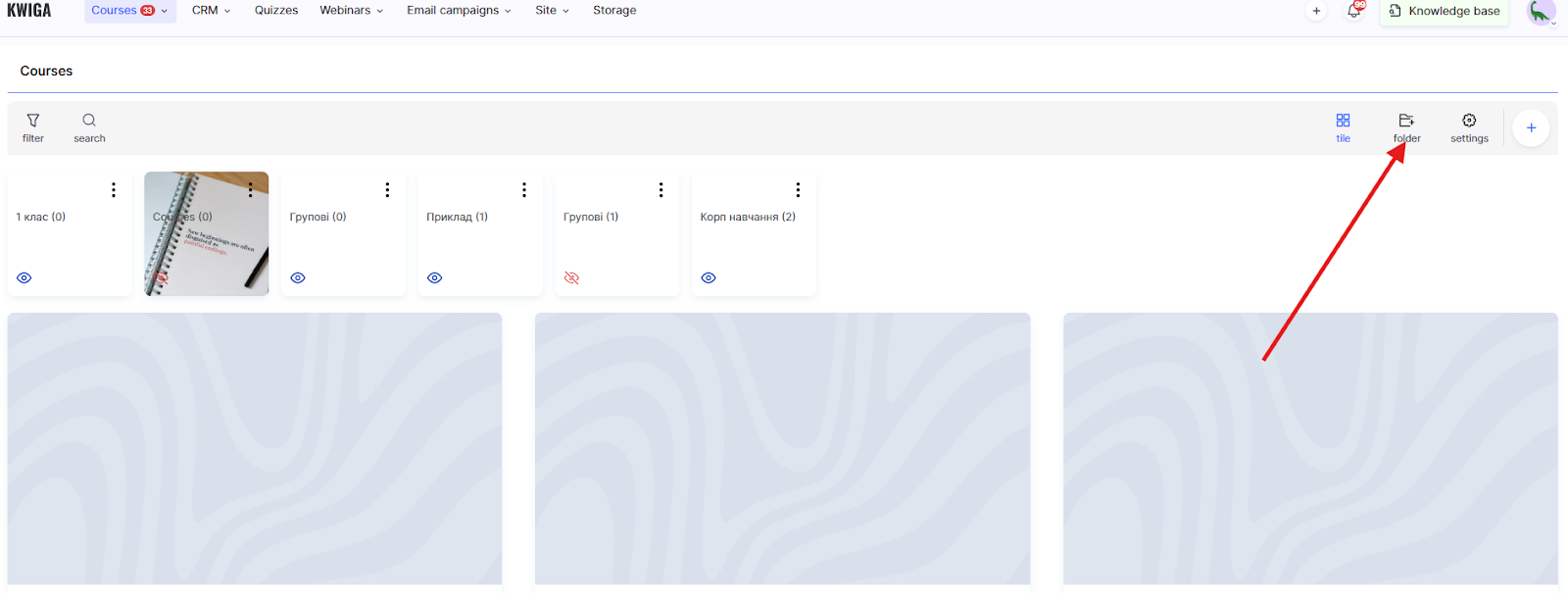
Task: Open the Knowledge base button
Action: [x=1445, y=12]
